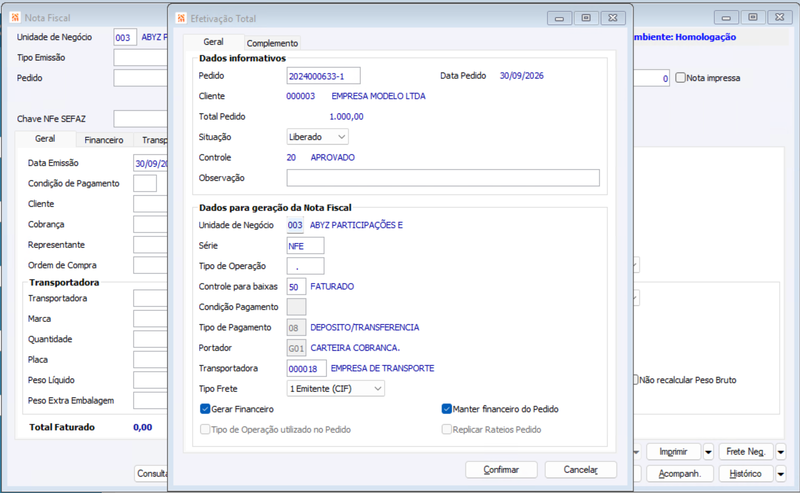Click Unidade de Negócio field 003 in dialog
This screenshot has height=493, width=800.
pos(295,225)
